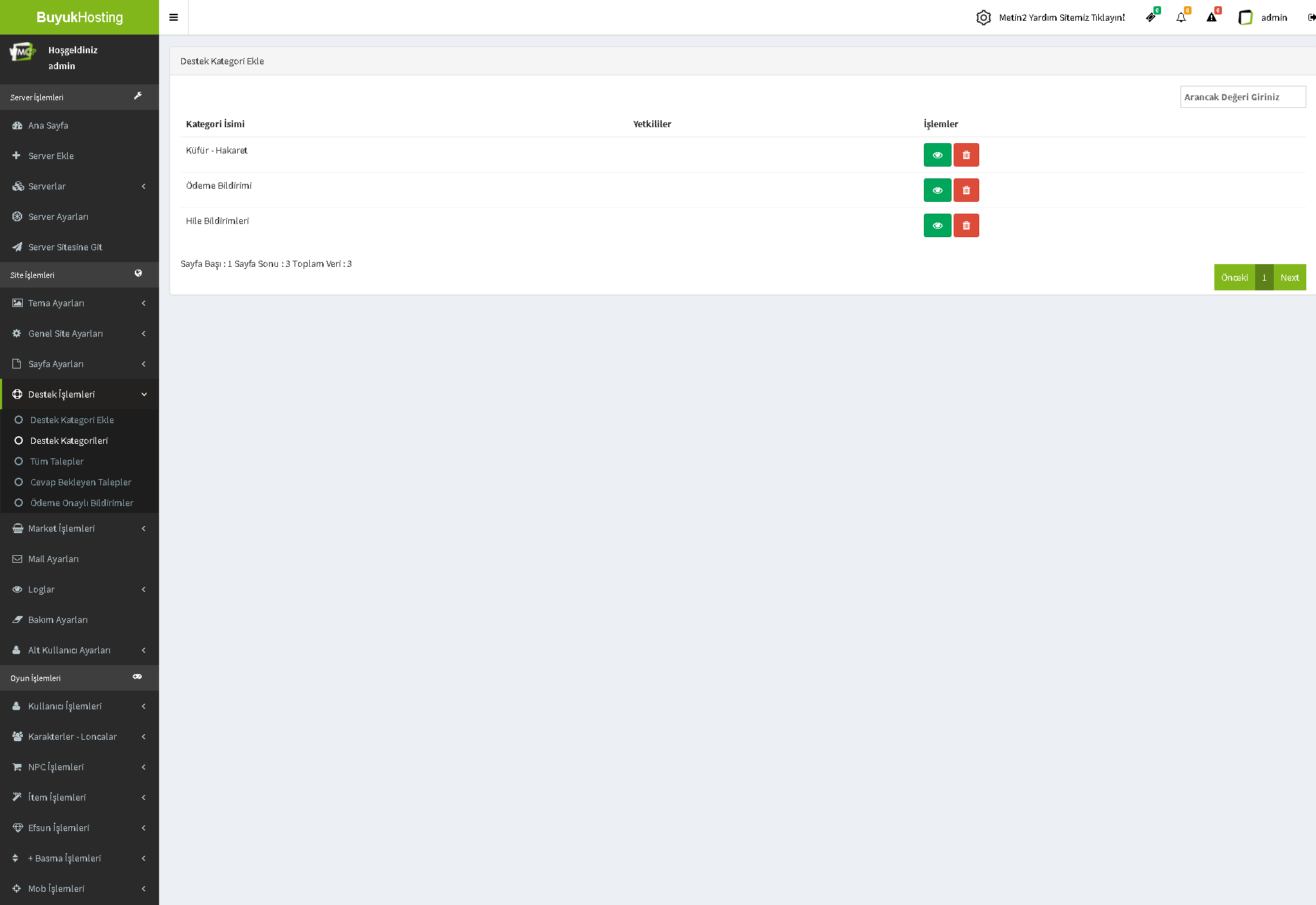Click the Next pagination button
The image size is (1316, 905).
[1289, 277]
